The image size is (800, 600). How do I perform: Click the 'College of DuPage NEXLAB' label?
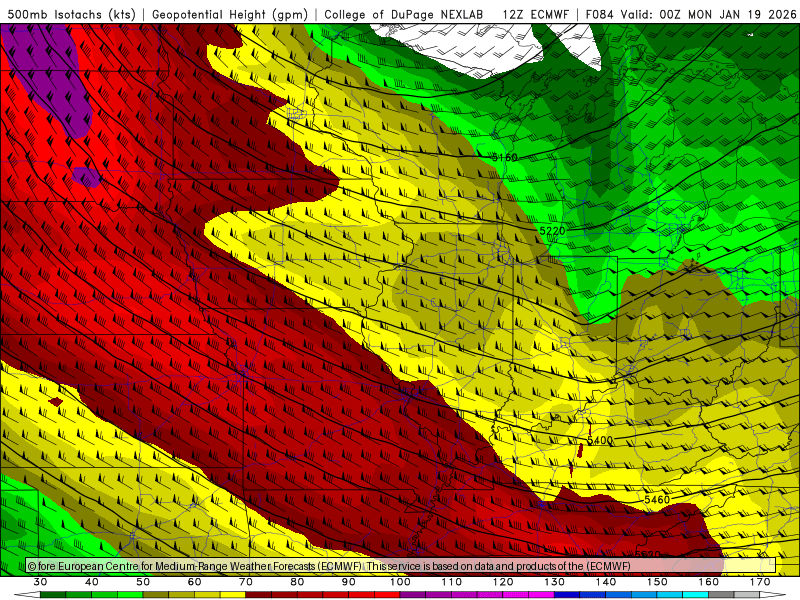click(404, 14)
